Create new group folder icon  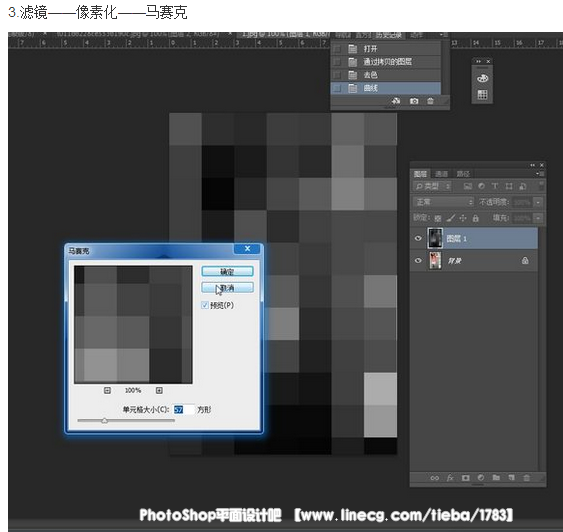[496, 478]
